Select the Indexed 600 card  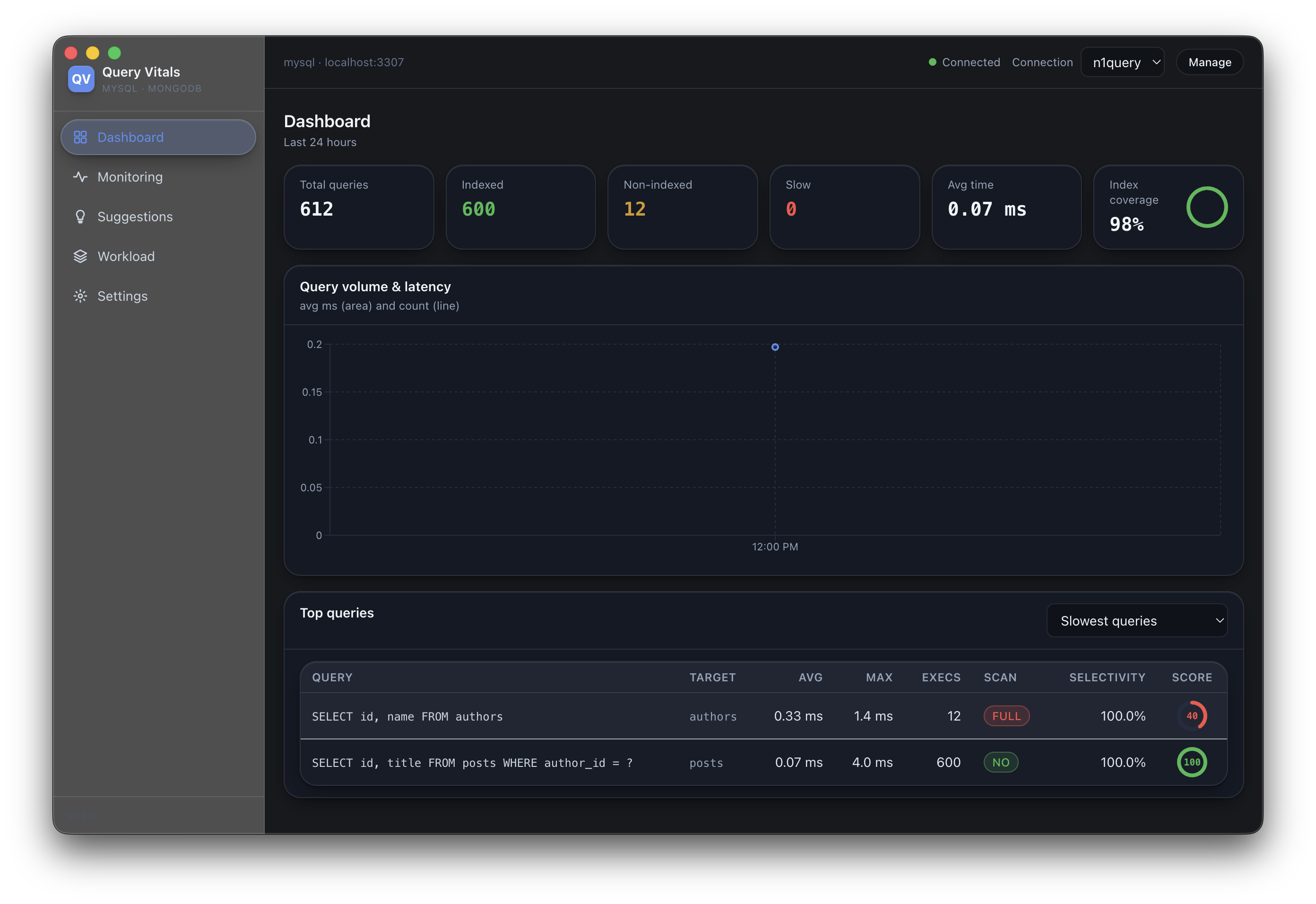coord(520,207)
